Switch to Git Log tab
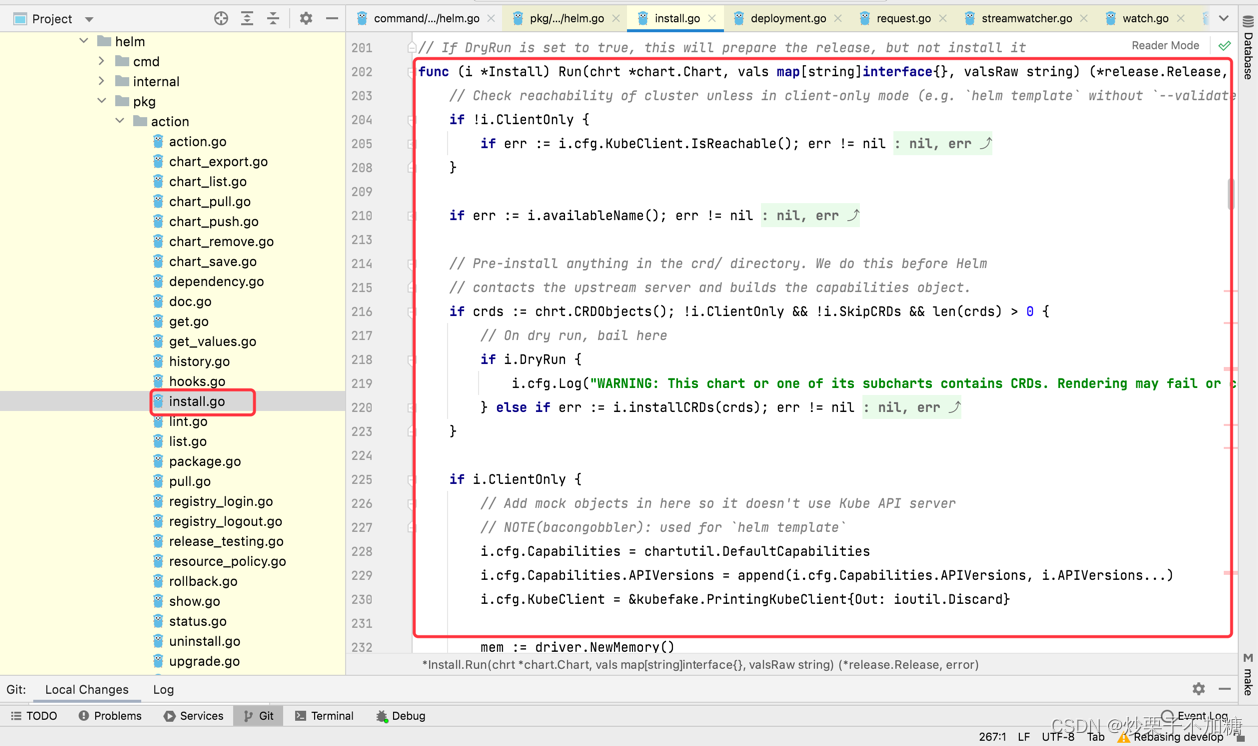Screen dimensions: 1258x746 coord(163,689)
